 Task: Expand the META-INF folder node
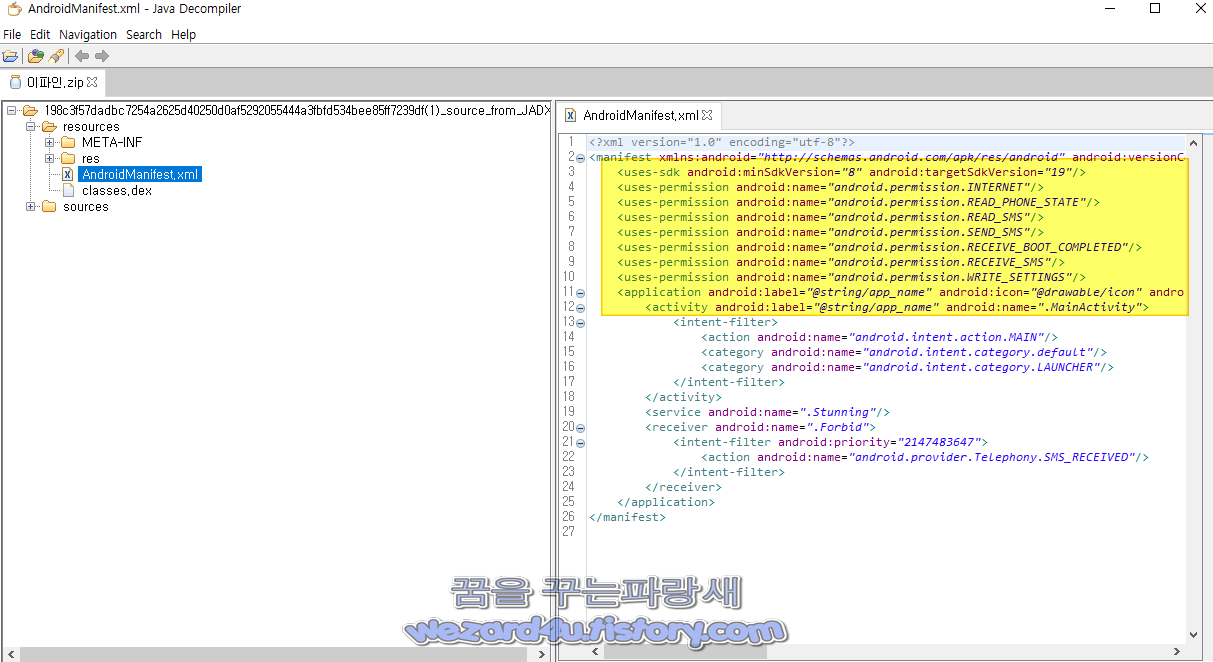click(49, 142)
